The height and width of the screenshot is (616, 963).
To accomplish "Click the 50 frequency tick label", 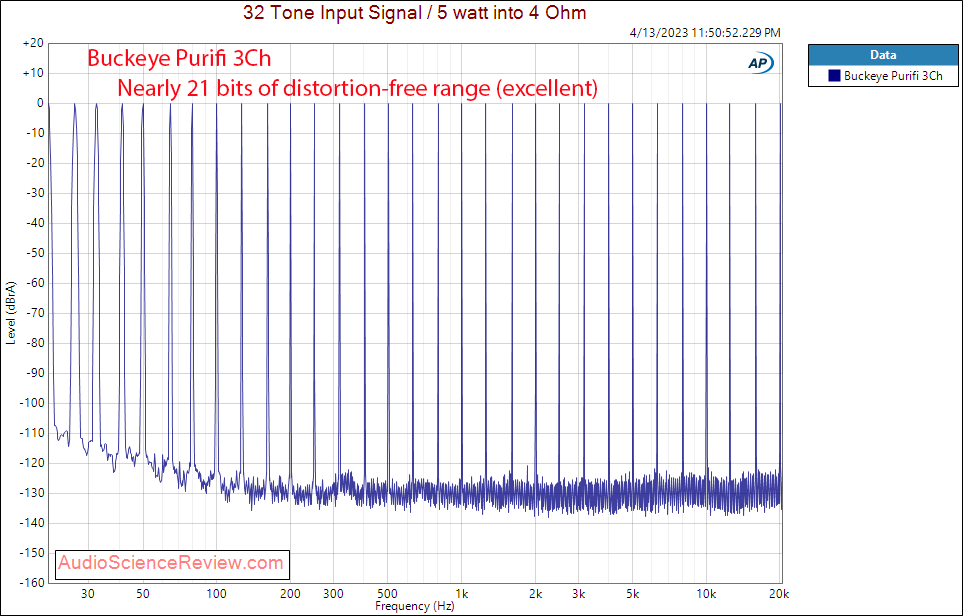I will pos(142,594).
